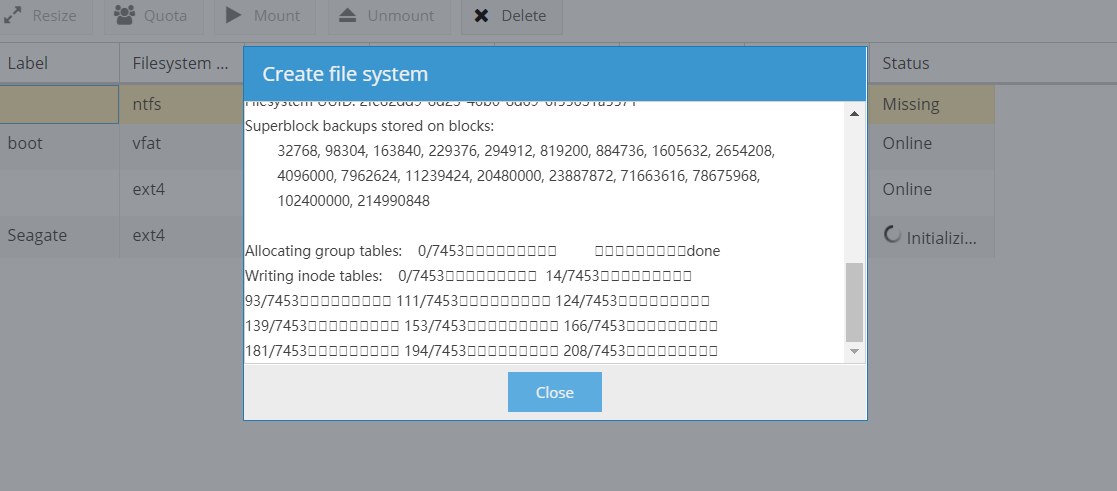Click the Initializing status spinner icon
The image size is (1117, 491).
pos(892,234)
